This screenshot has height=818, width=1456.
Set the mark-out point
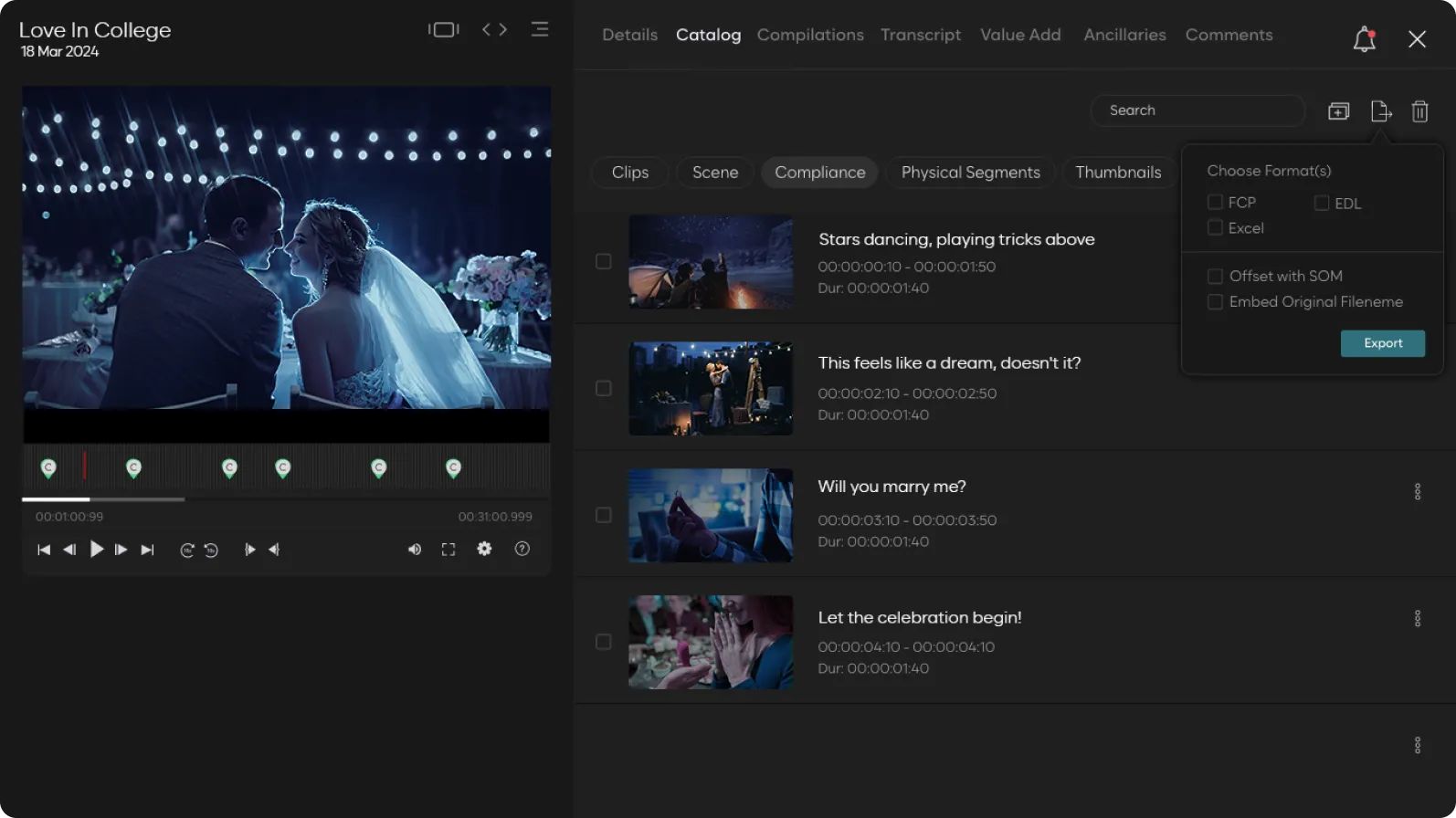(x=274, y=550)
